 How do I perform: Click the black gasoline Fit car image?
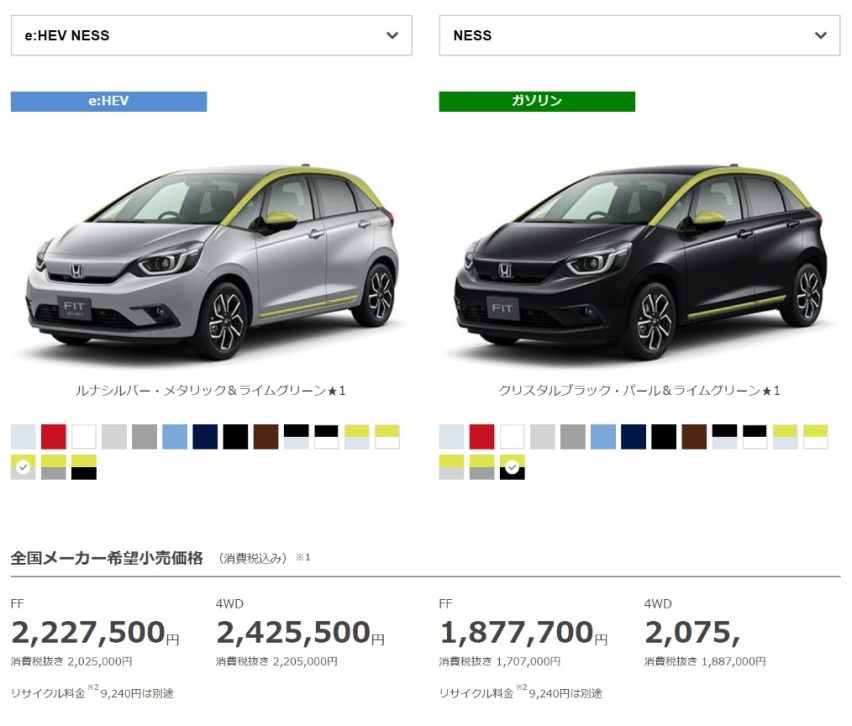click(640, 261)
